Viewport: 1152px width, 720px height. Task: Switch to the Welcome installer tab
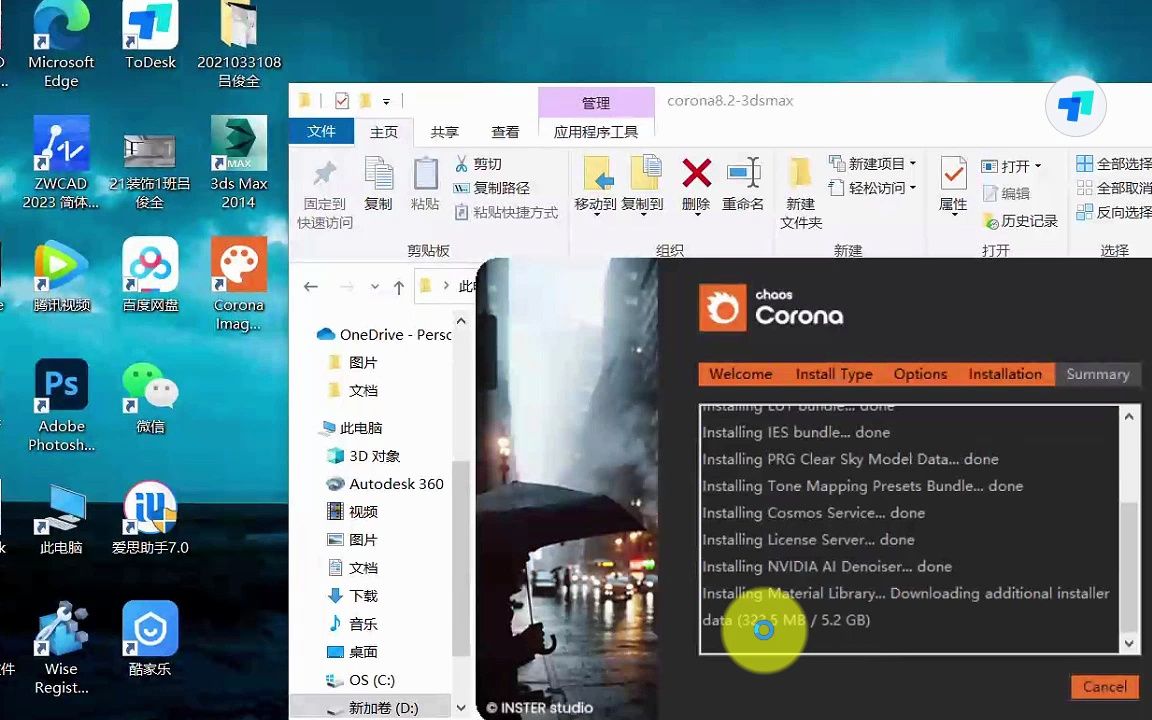pyautogui.click(x=740, y=373)
